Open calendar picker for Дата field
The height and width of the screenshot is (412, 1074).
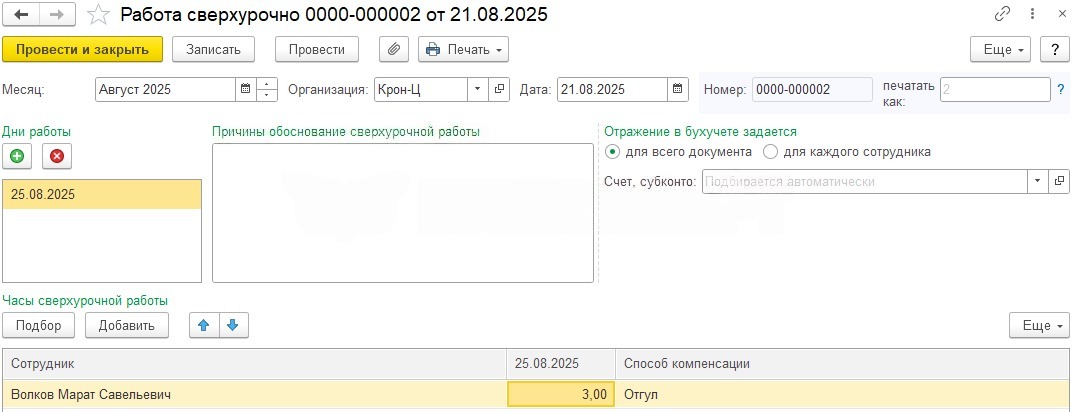click(x=679, y=89)
